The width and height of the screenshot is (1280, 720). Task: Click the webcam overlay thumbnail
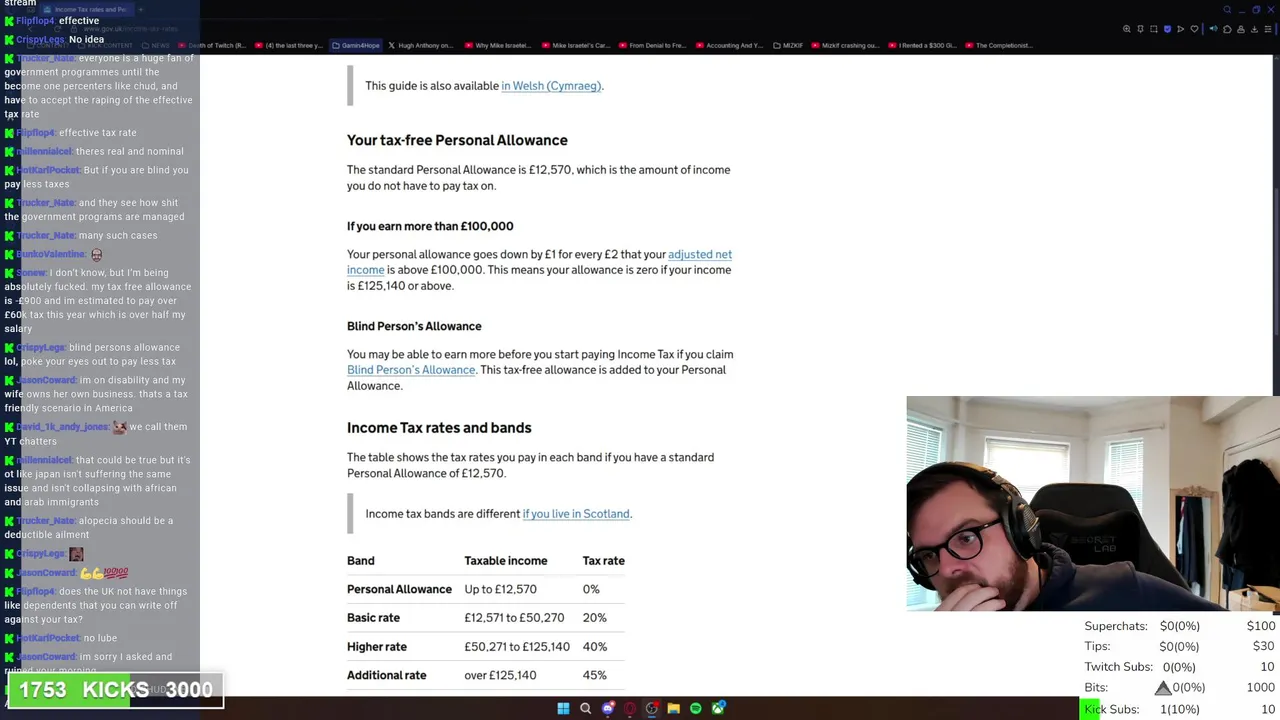pyautogui.click(x=1093, y=503)
